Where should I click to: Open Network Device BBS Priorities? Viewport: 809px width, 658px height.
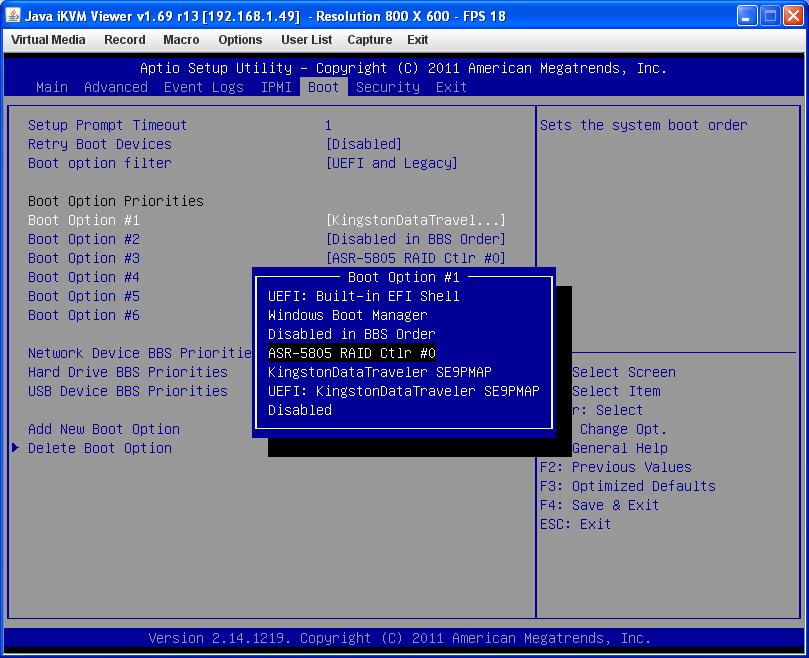coord(139,353)
